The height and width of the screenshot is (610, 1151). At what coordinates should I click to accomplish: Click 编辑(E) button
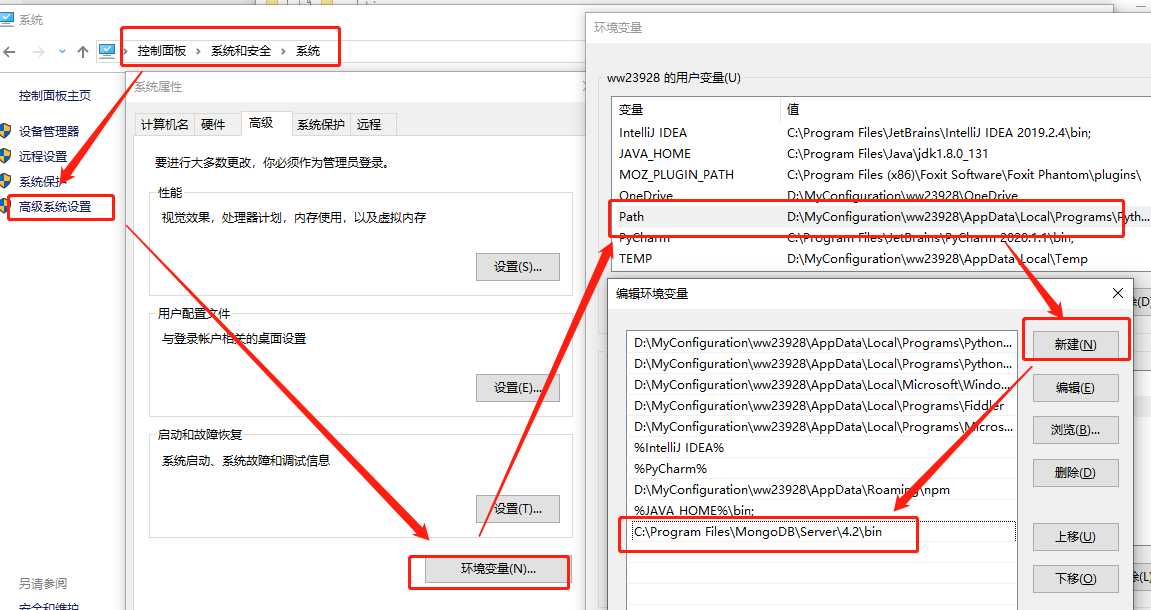(x=1075, y=388)
